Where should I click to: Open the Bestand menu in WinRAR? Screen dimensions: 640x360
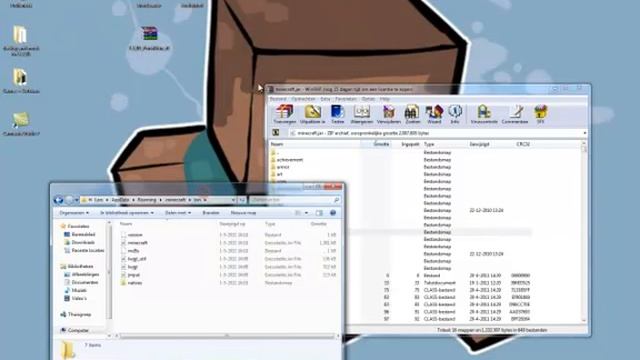pos(278,99)
